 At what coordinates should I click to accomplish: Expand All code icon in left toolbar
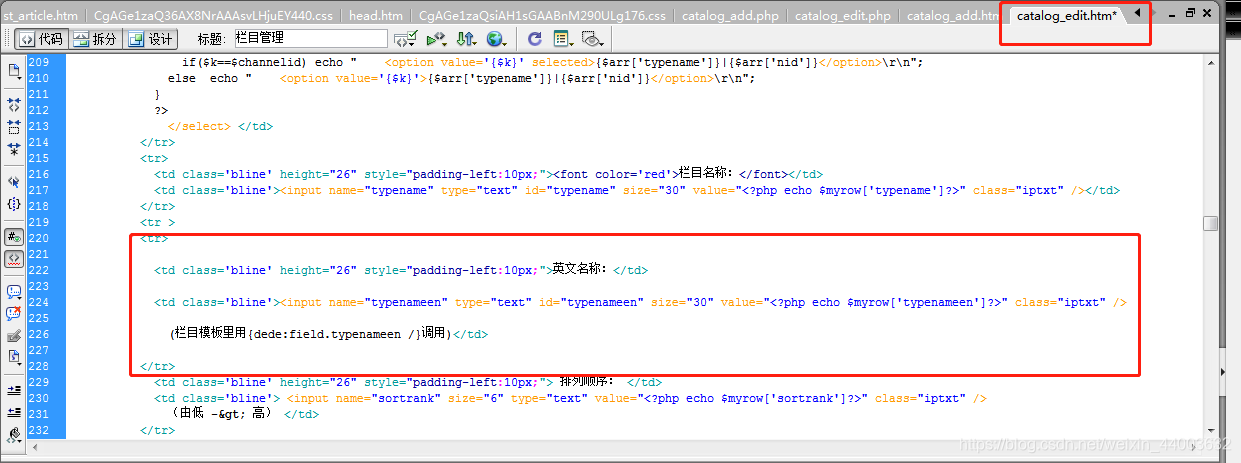pos(14,148)
